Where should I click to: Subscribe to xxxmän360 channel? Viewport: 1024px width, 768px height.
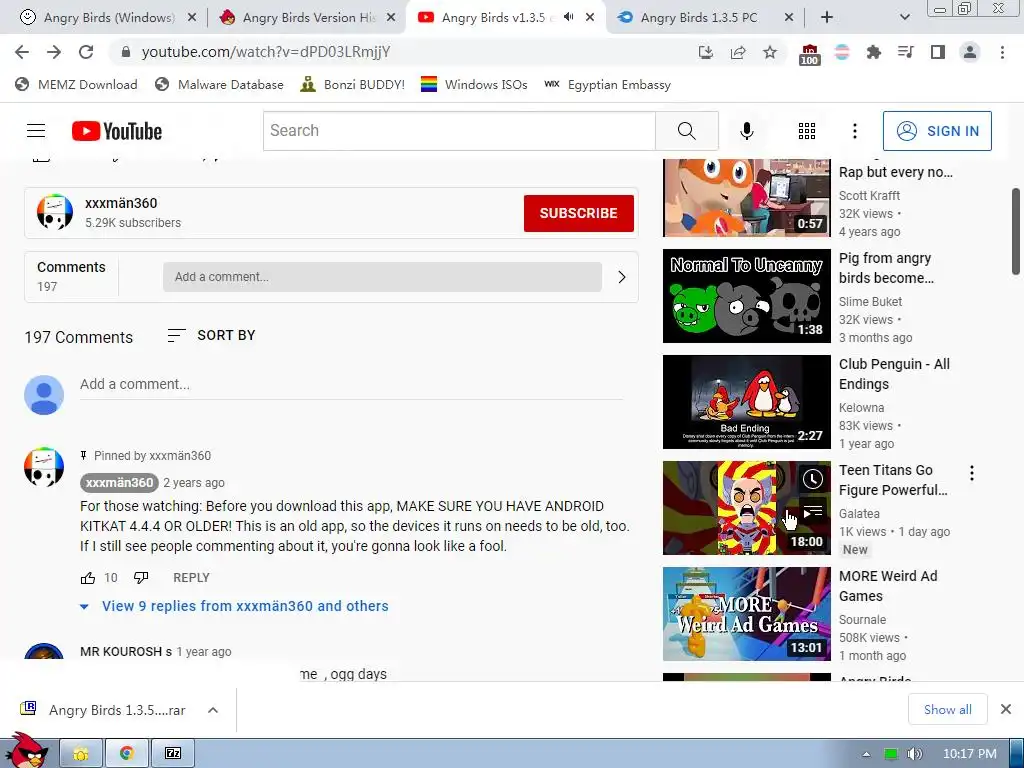(x=579, y=213)
